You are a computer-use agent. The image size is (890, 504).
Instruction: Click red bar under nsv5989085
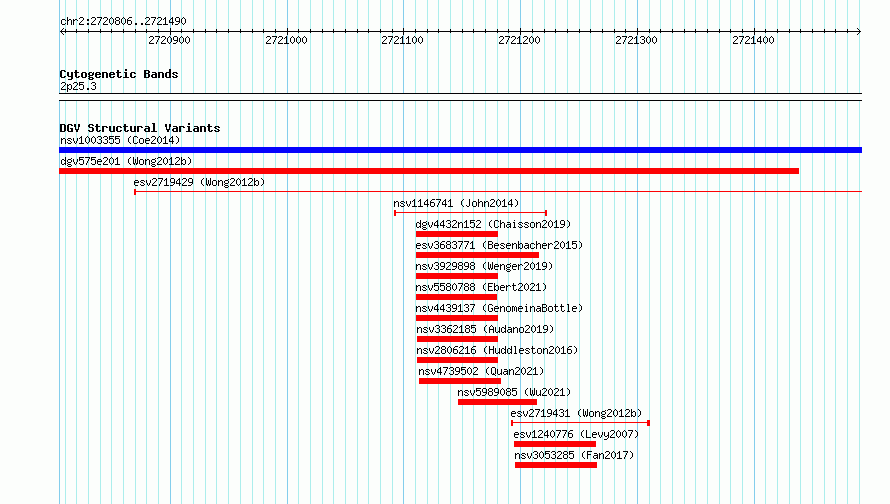[x=497, y=402]
